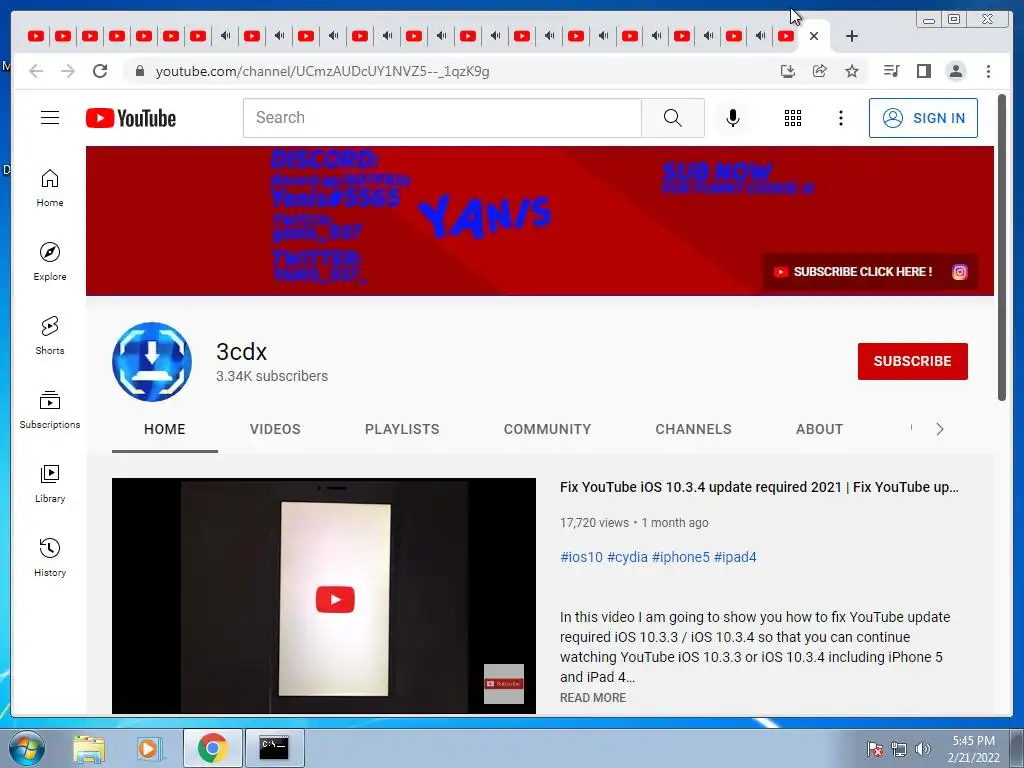Toggle the YouTube guide hamburger menu
This screenshot has width=1024, height=768.
50,118
